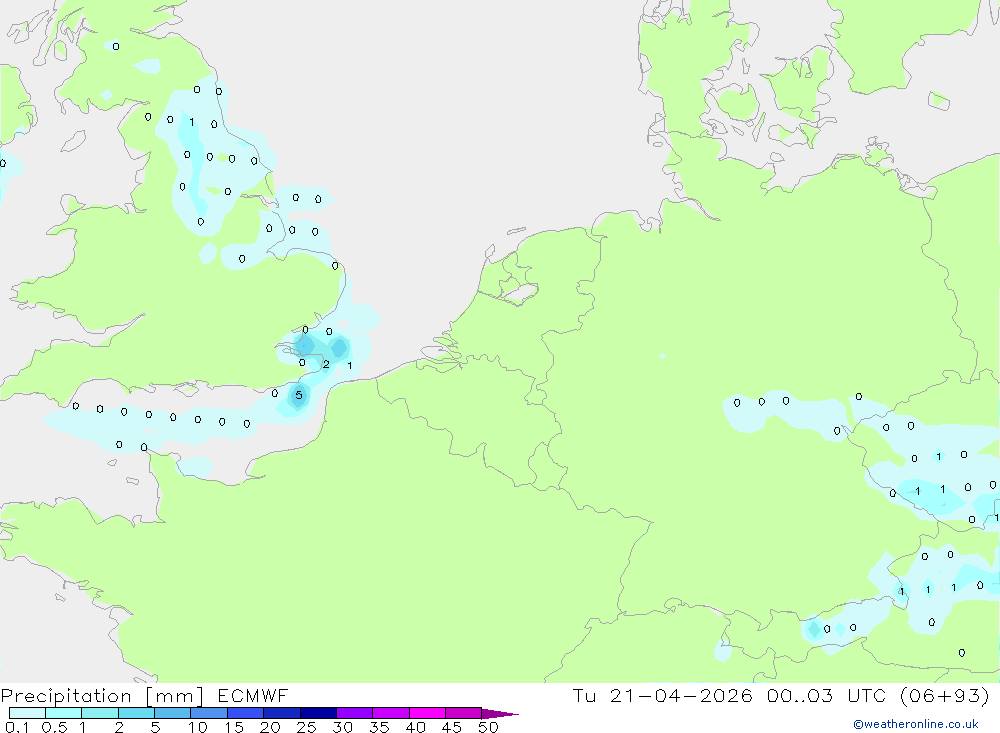Click the '00..03 UTC' time range text
The image size is (1000, 733).
click(827, 695)
